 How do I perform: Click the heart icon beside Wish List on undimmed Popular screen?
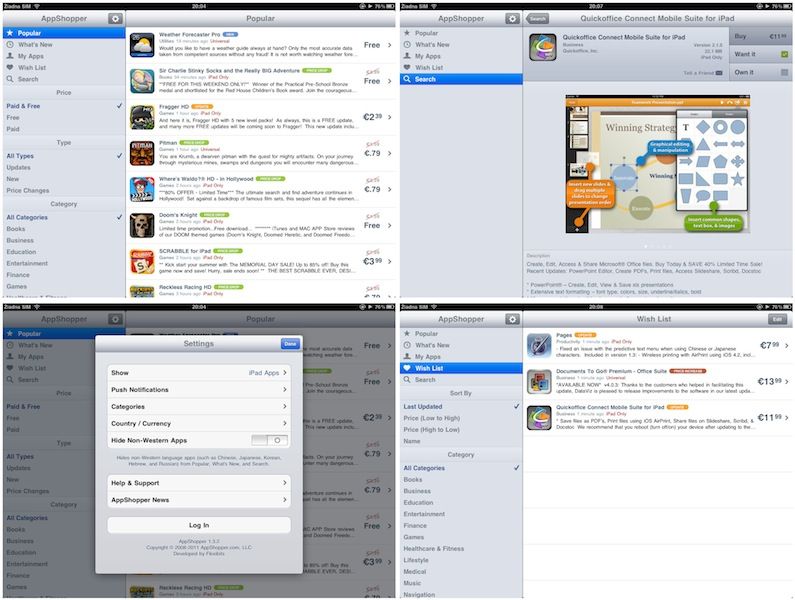point(10,67)
